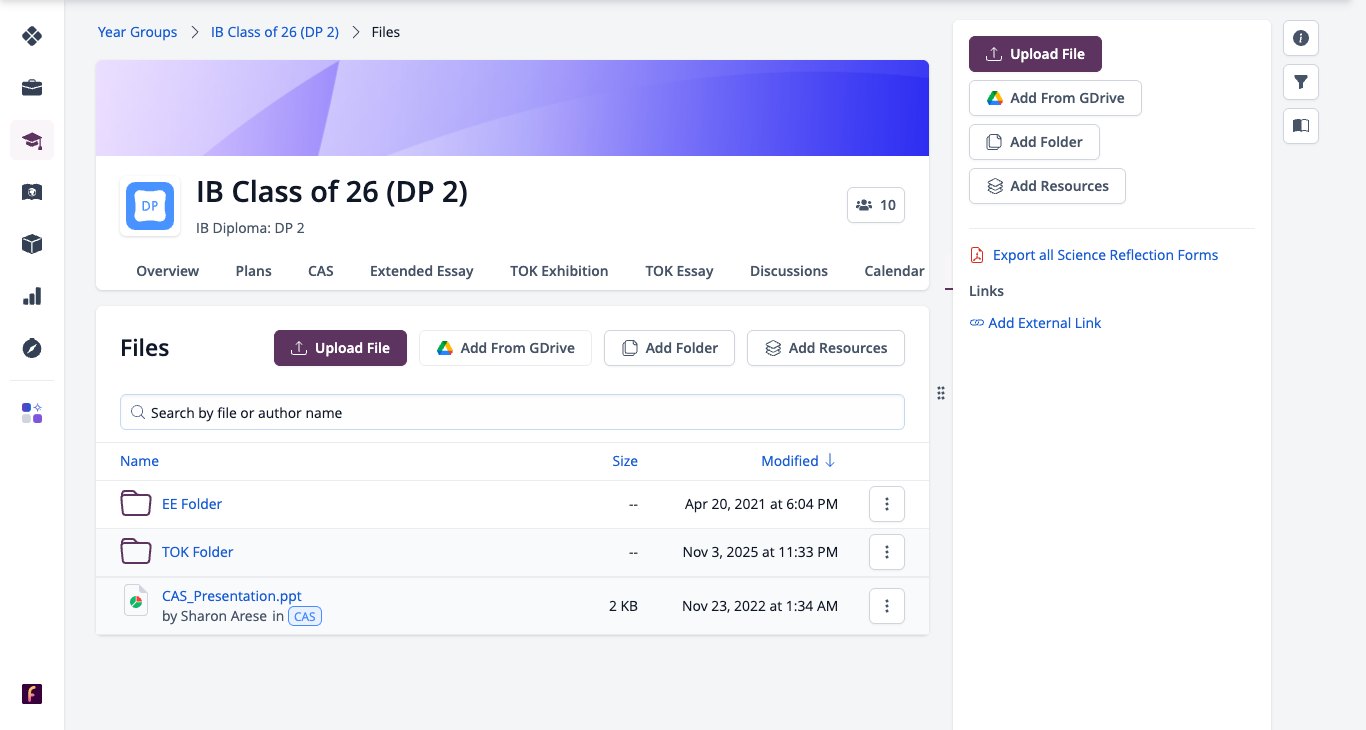Expand three-dot menu for CAS_Presentation.ppt
Image resolution: width=1366 pixels, height=730 pixels.
click(x=887, y=606)
